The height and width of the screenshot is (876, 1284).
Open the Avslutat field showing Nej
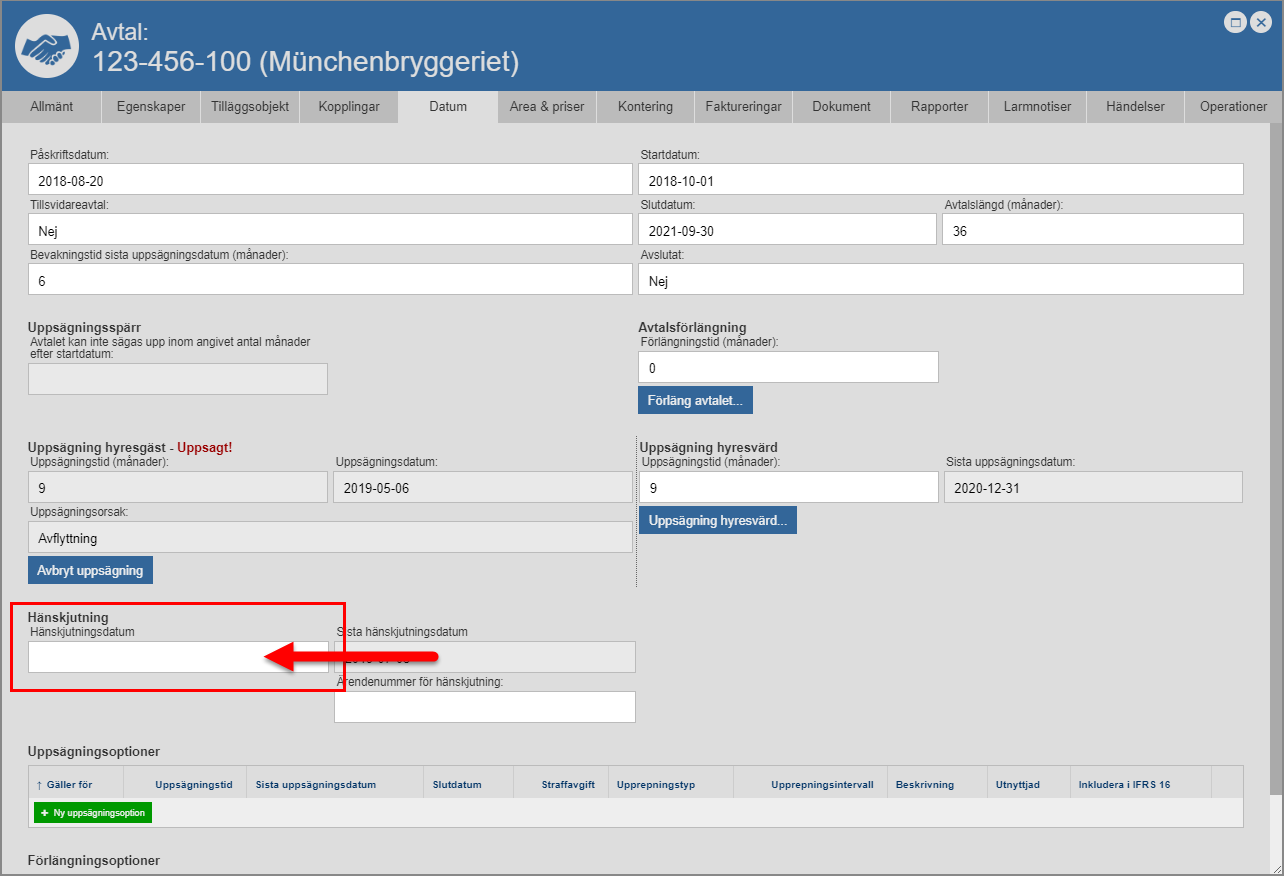pos(940,280)
